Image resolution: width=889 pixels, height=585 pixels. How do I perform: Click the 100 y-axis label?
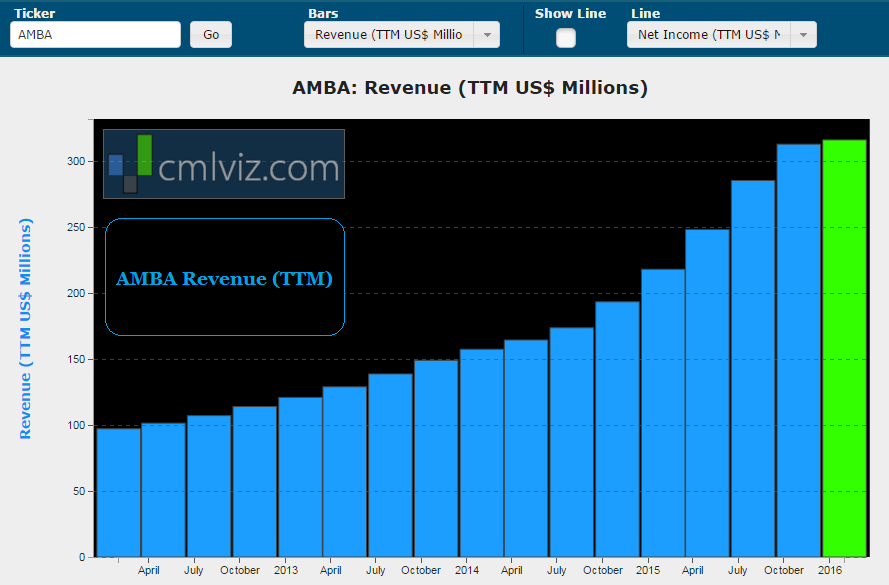[76, 425]
